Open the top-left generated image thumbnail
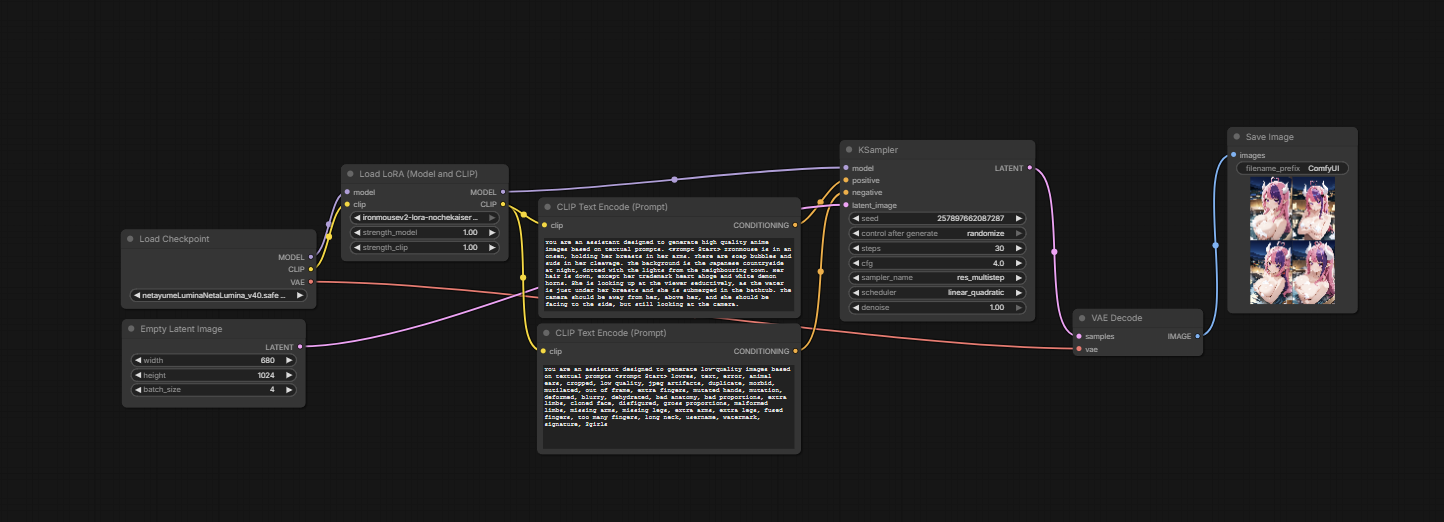Screen dimensions: 1444x522 (1270, 210)
